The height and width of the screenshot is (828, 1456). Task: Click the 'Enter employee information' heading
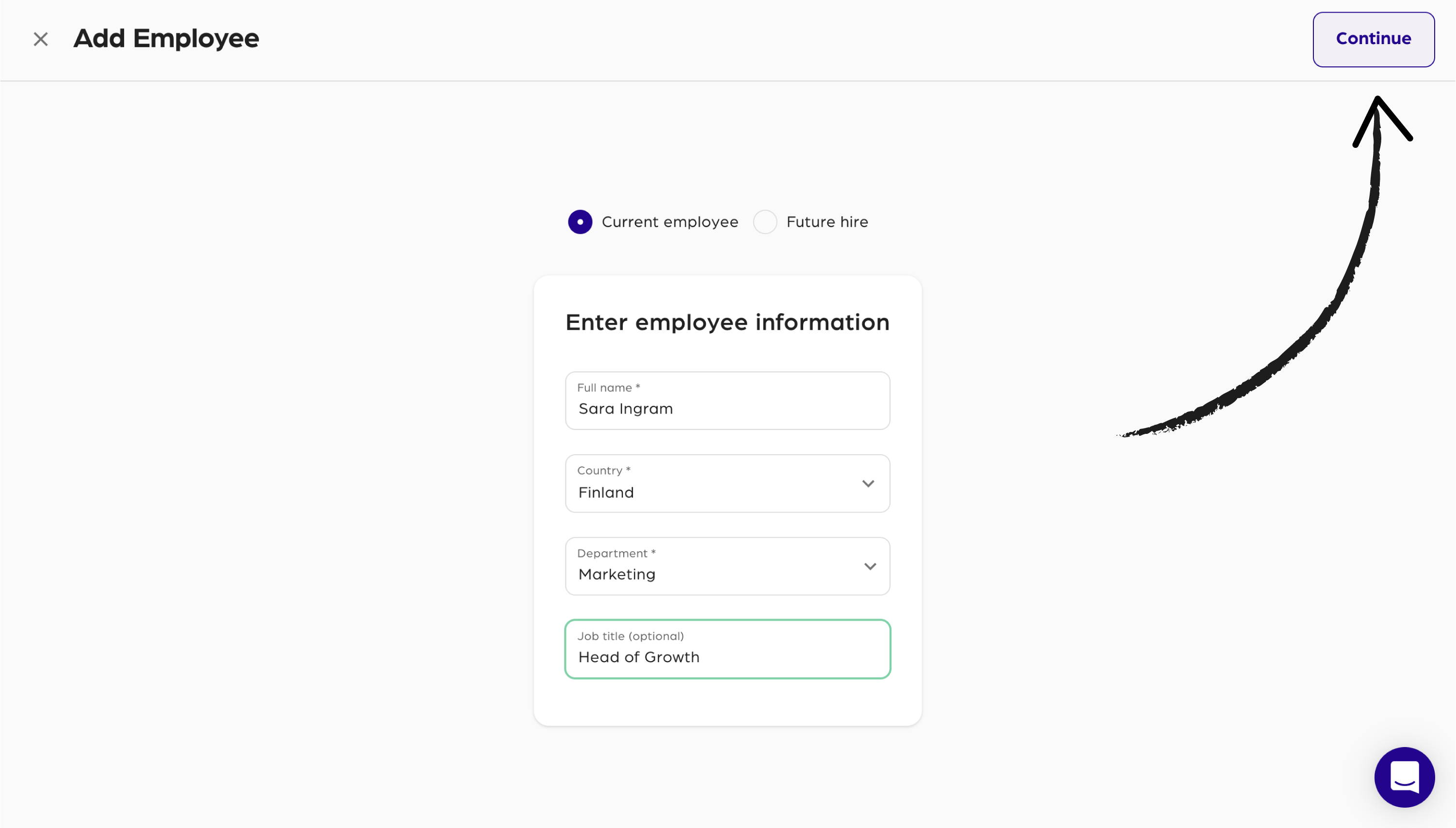tap(727, 322)
